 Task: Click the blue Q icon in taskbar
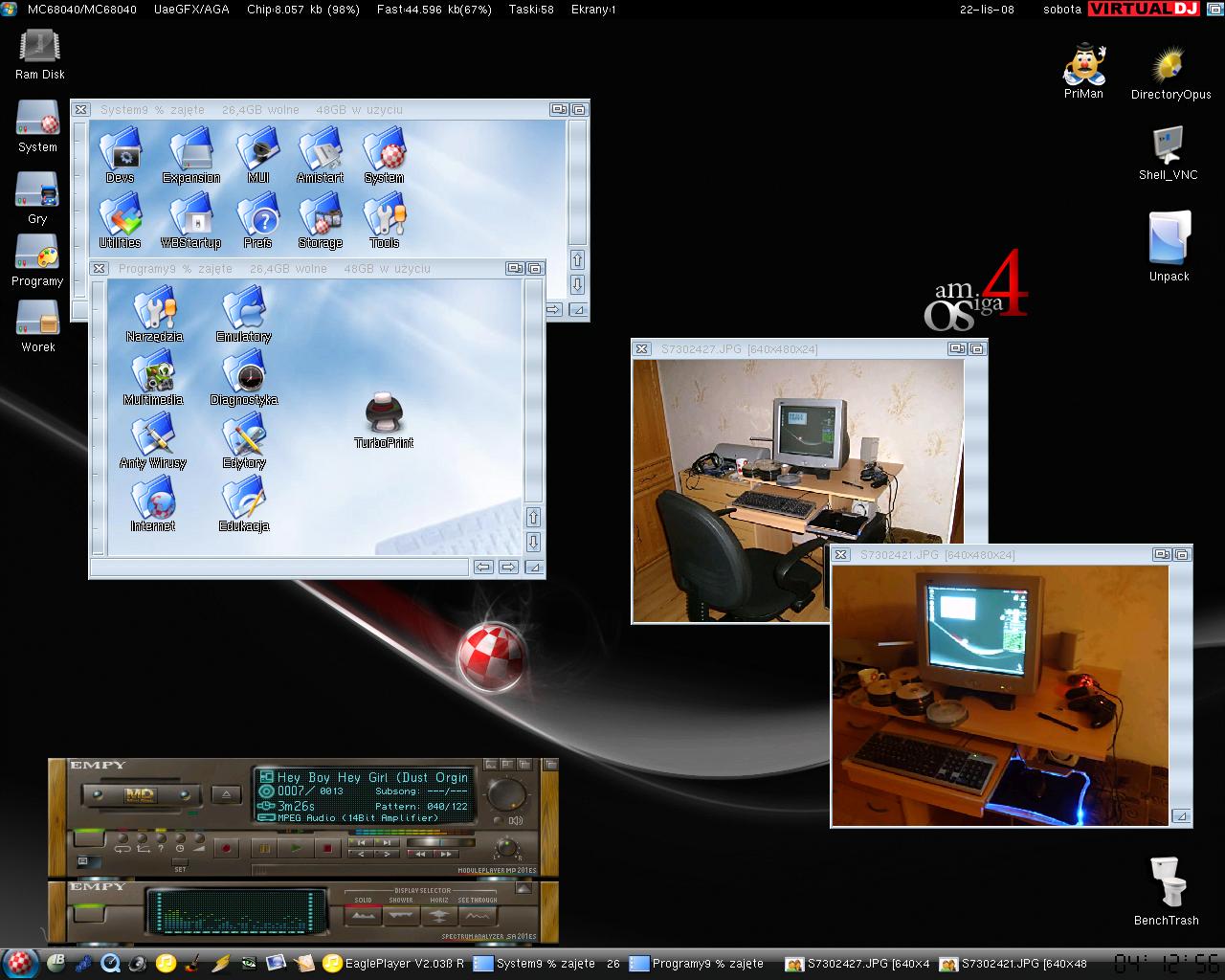110,964
